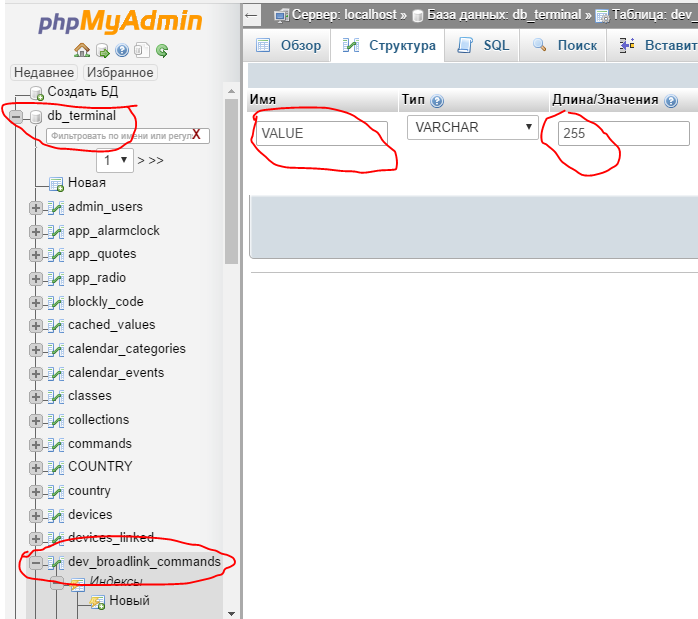Click the Избранное button
This screenshot has width=698, height=619.
click(x=120, y=73)
